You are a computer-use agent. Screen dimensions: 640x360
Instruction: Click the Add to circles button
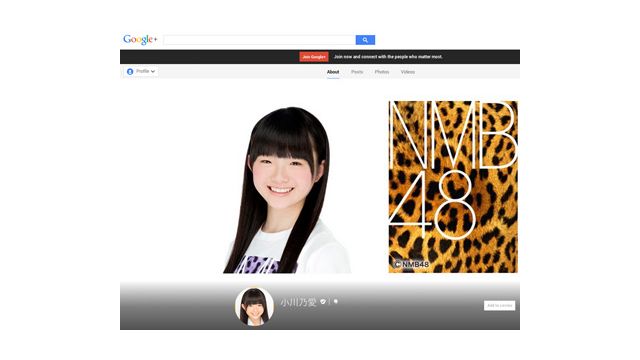coord(500,305)
